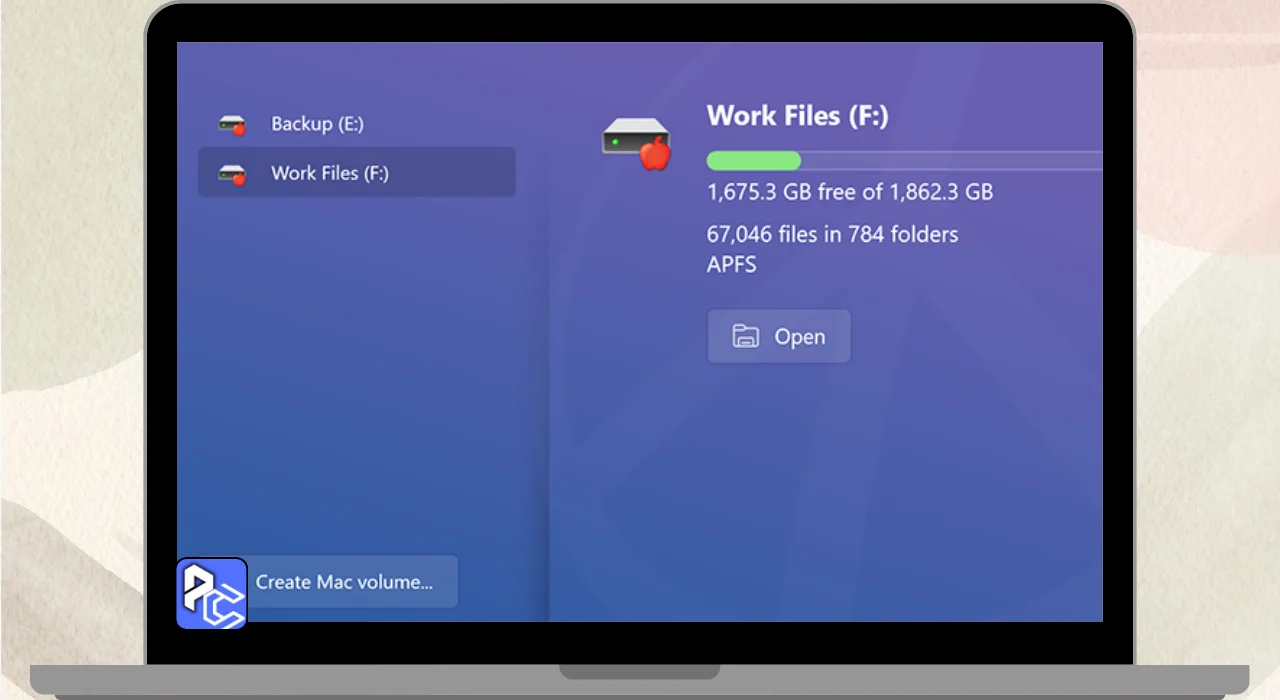This screenshot has width=1280, height=700.
Task: Click the APFS file system label
Action: click(732, 265)
